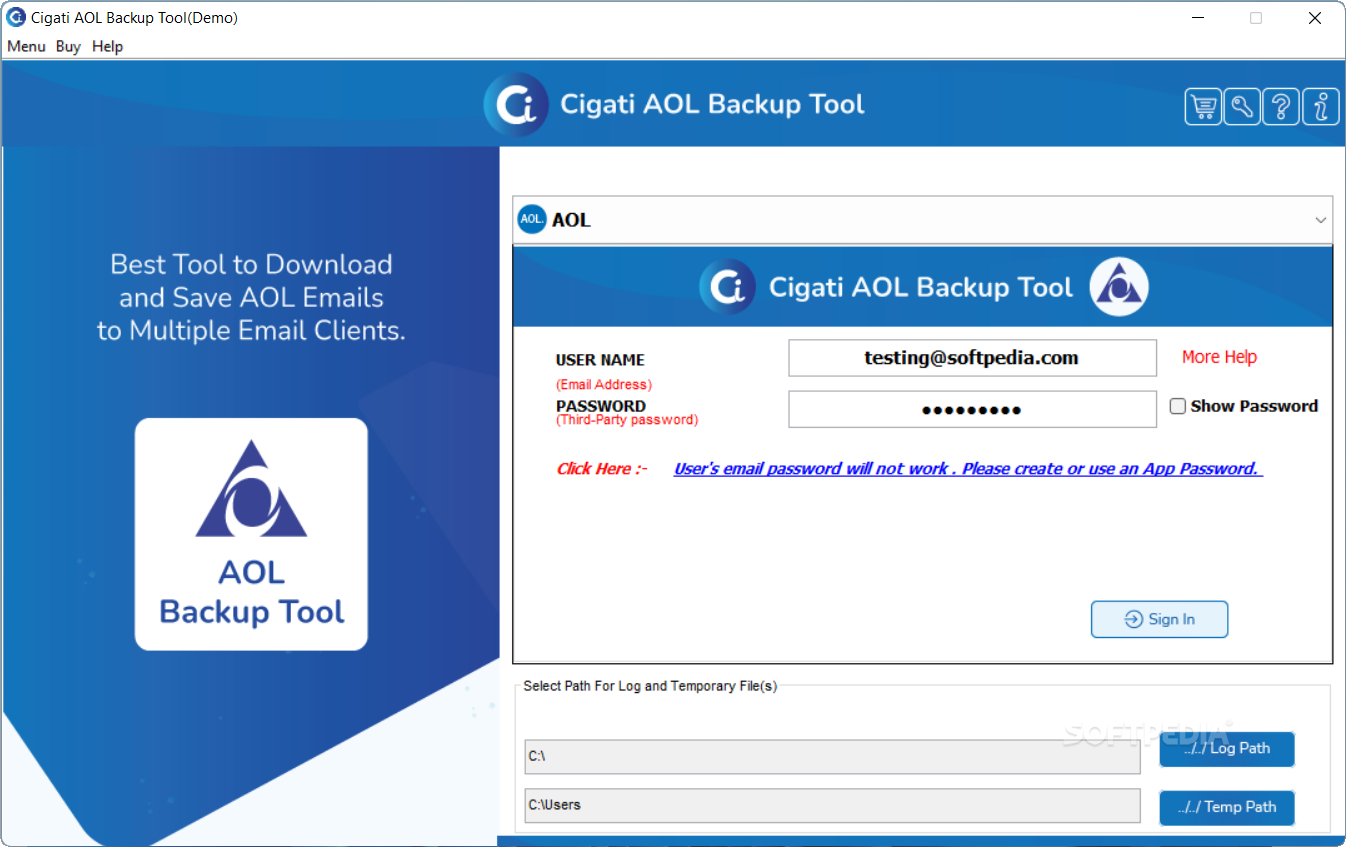Click the USER NAME label
This screenshot has height=847, width=1346.
pyautogui.click(x=600, y=360)
